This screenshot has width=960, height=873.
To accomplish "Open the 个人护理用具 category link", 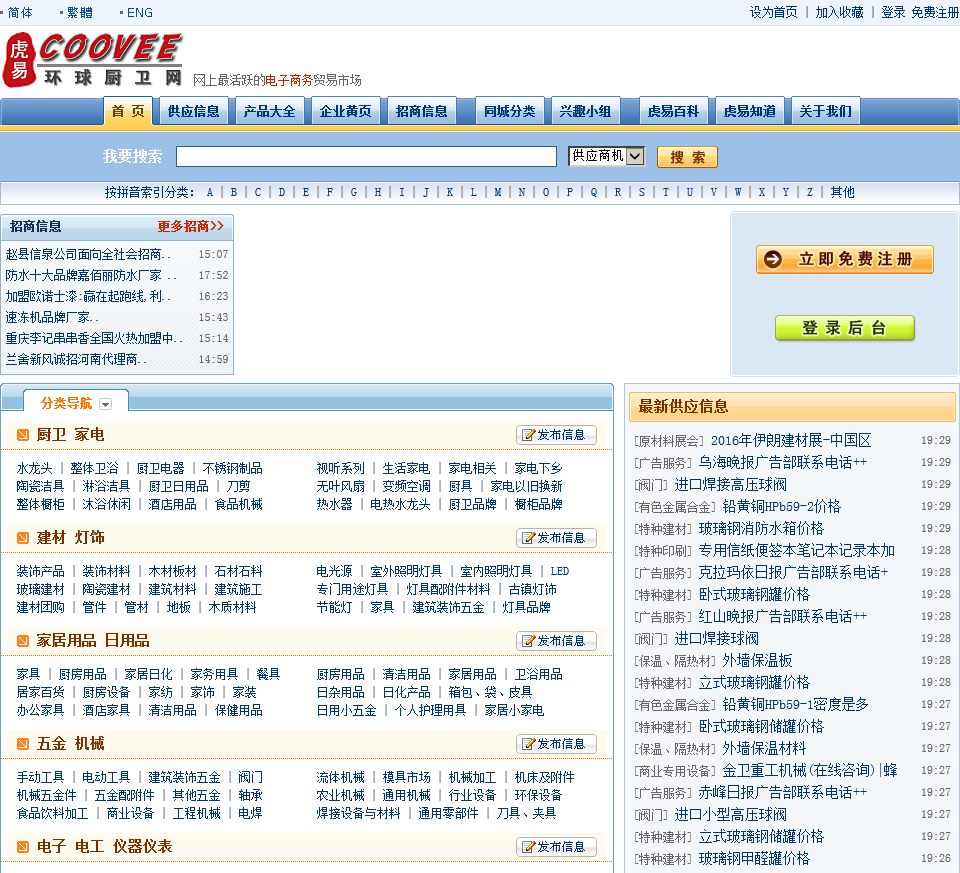I will point(430,710).
